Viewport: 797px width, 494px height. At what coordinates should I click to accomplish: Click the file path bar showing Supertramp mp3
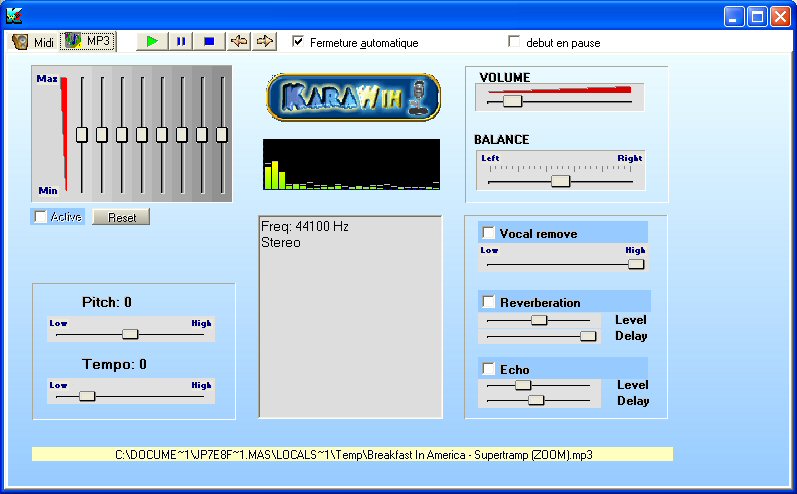coord(352,454)
